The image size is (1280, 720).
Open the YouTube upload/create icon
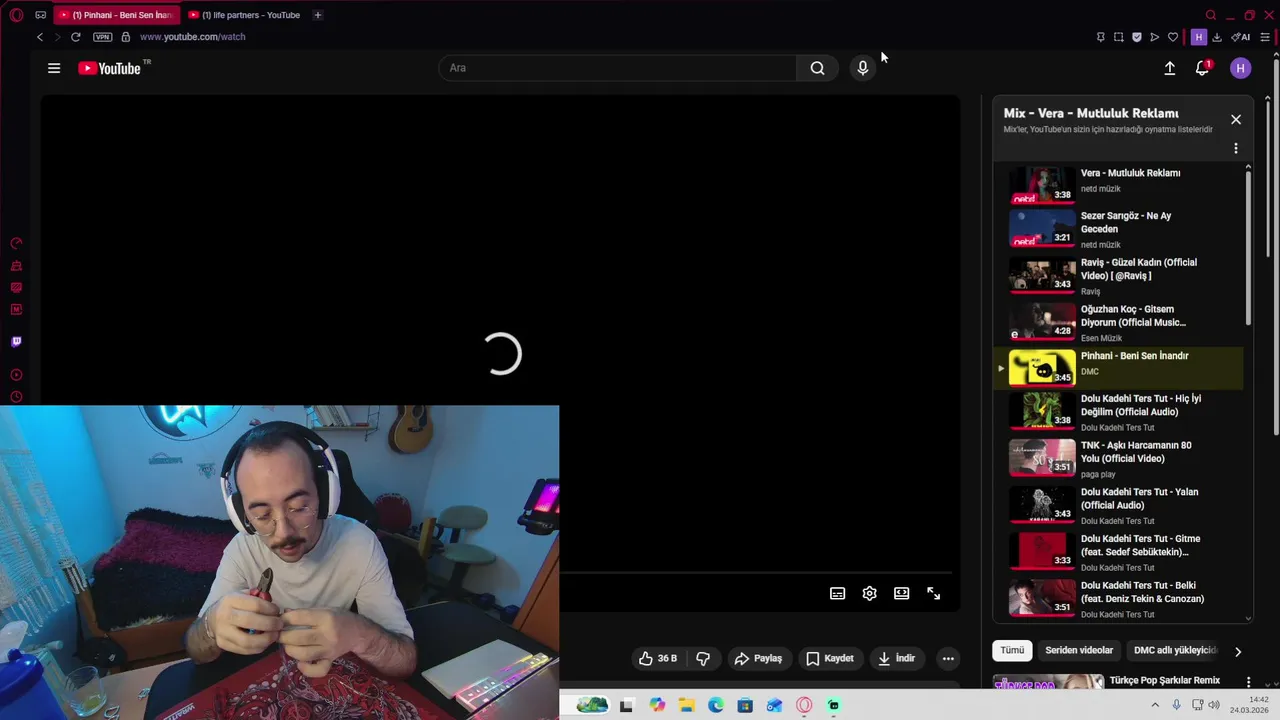point(1170,68)
